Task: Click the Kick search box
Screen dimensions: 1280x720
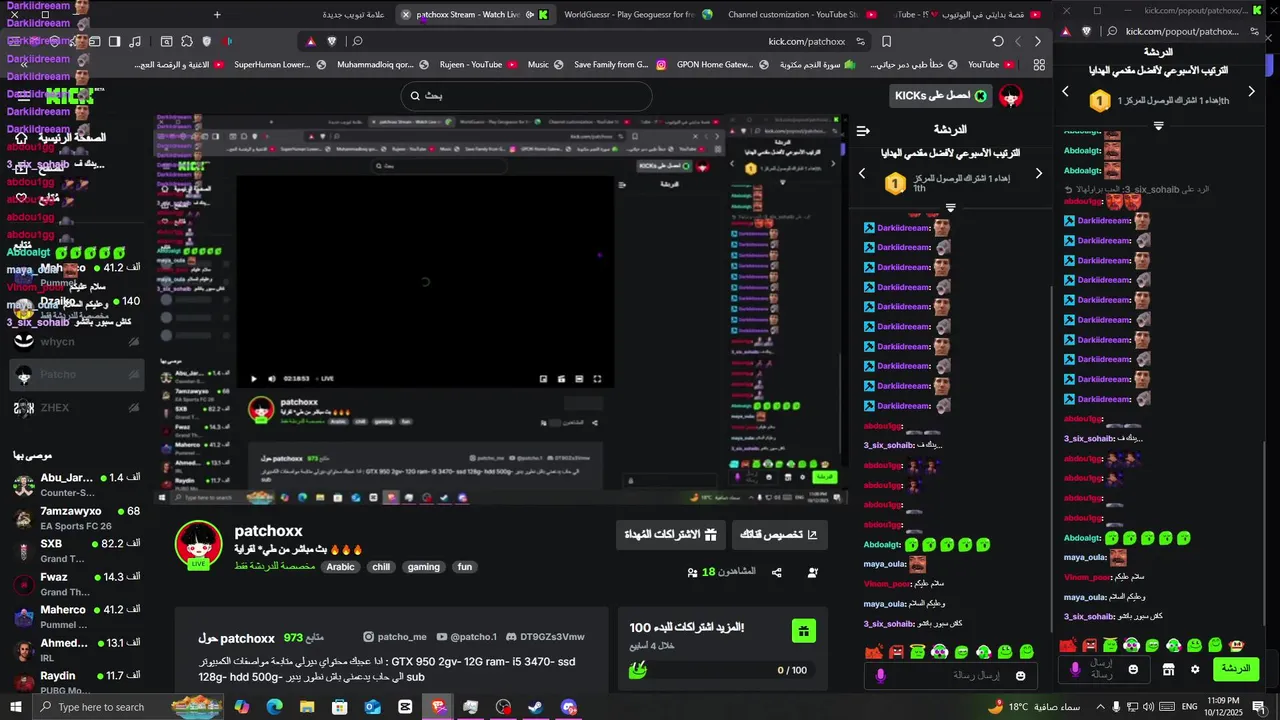Action: [x=526, y=95]
